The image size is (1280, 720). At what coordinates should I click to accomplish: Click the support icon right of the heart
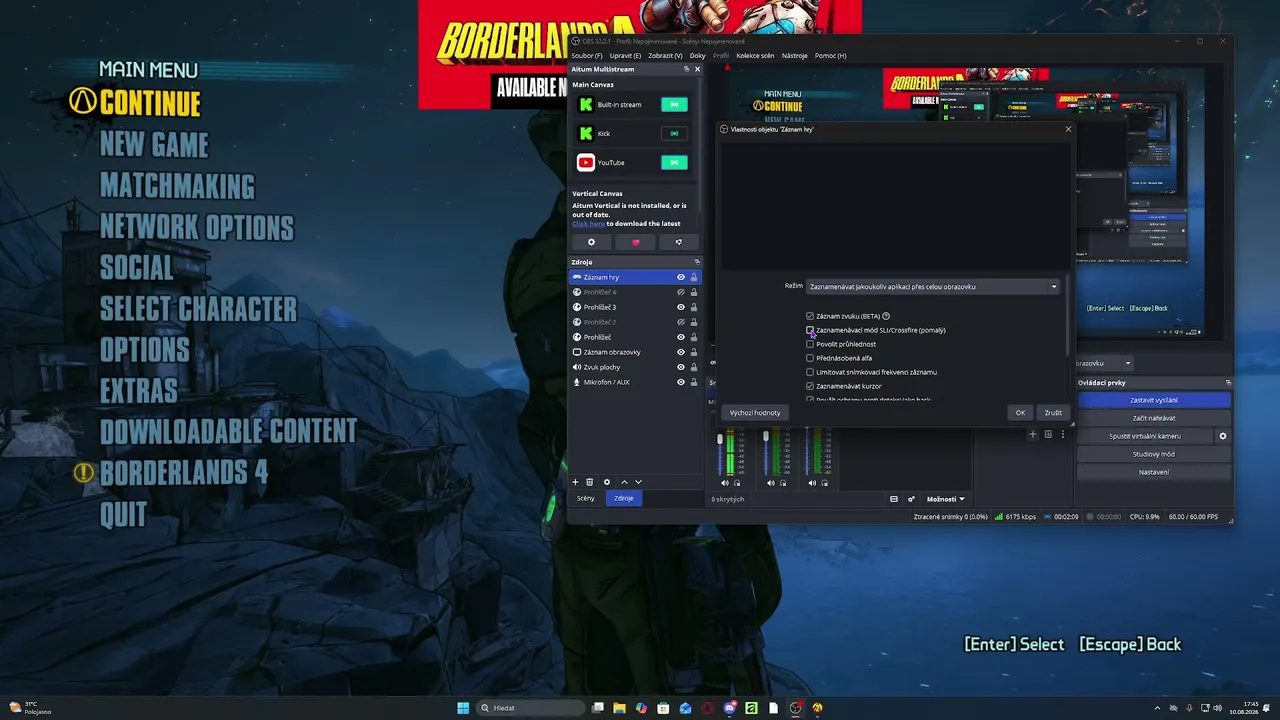coord(679,242)
